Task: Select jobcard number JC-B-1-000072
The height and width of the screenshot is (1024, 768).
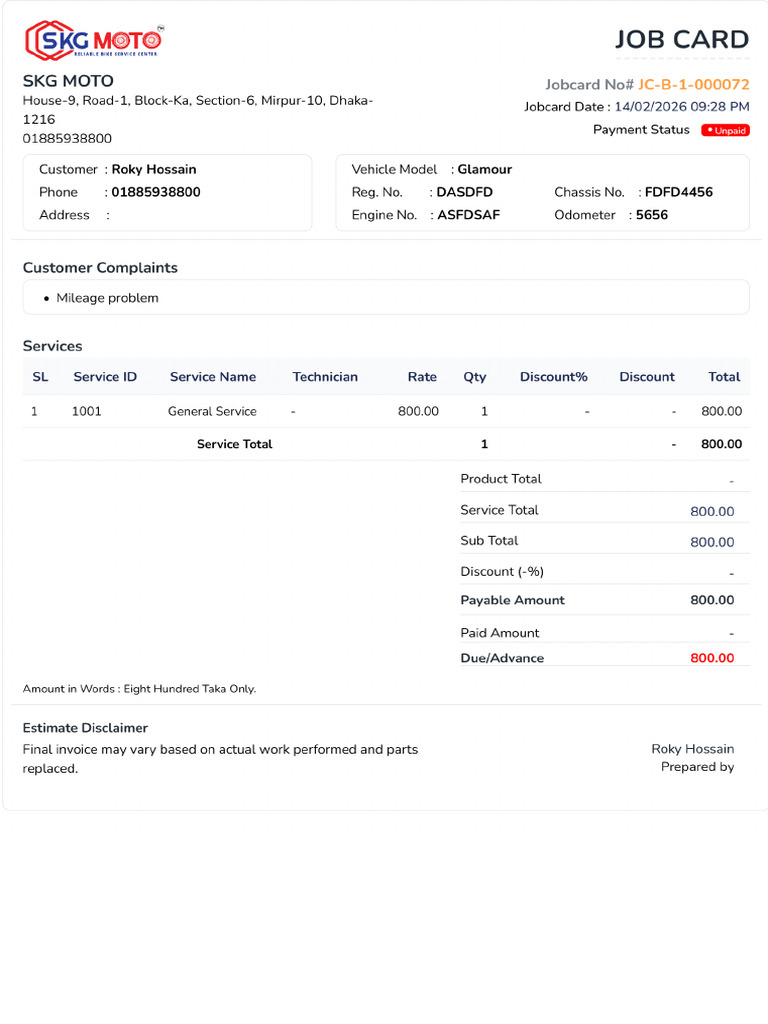Action: pos(694,85)
